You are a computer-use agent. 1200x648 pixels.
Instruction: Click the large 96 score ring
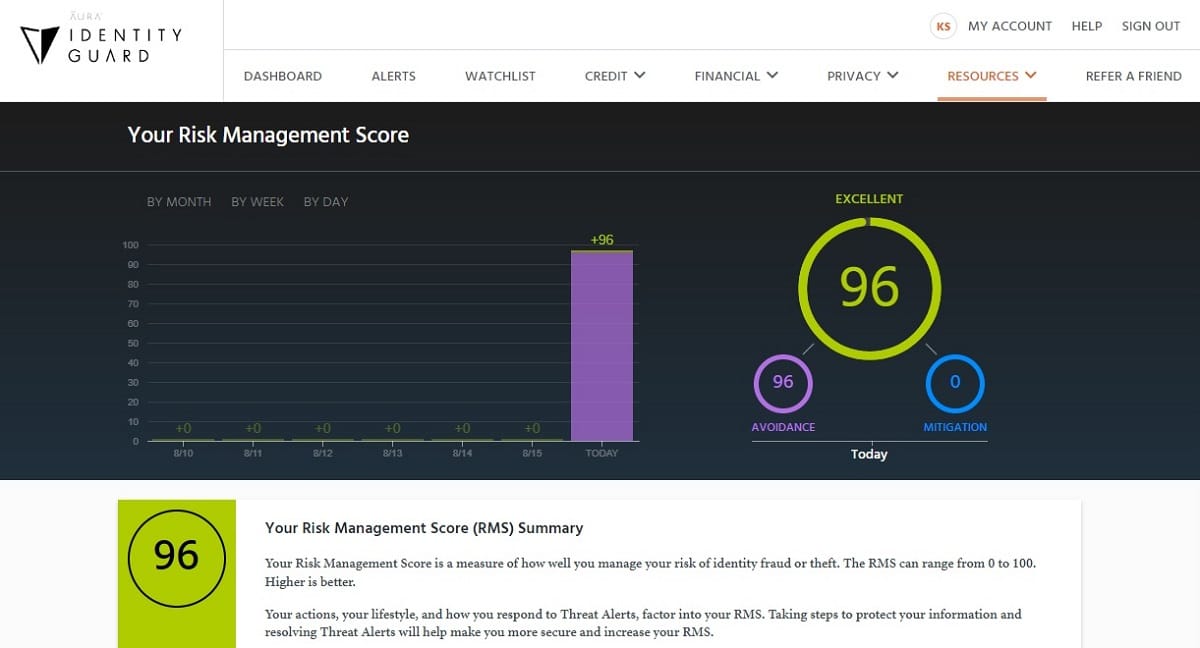coord(869,288)
